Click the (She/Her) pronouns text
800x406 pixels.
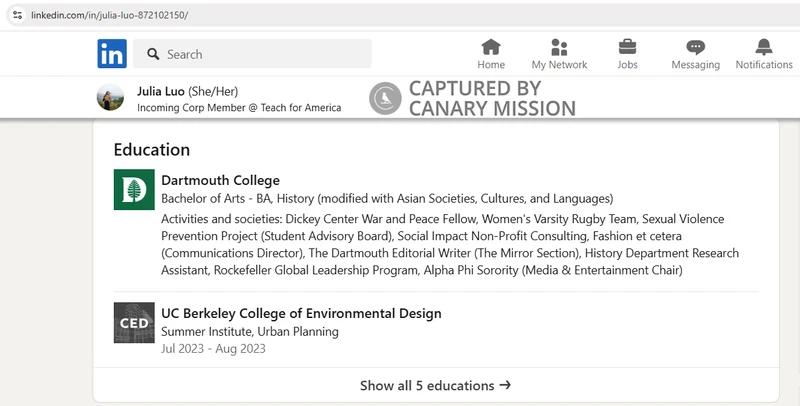(213, 92)
